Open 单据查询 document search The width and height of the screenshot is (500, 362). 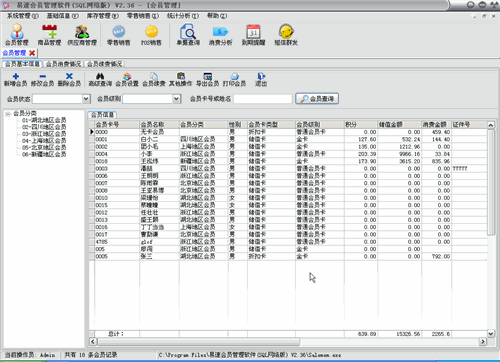tap(188, 35)
